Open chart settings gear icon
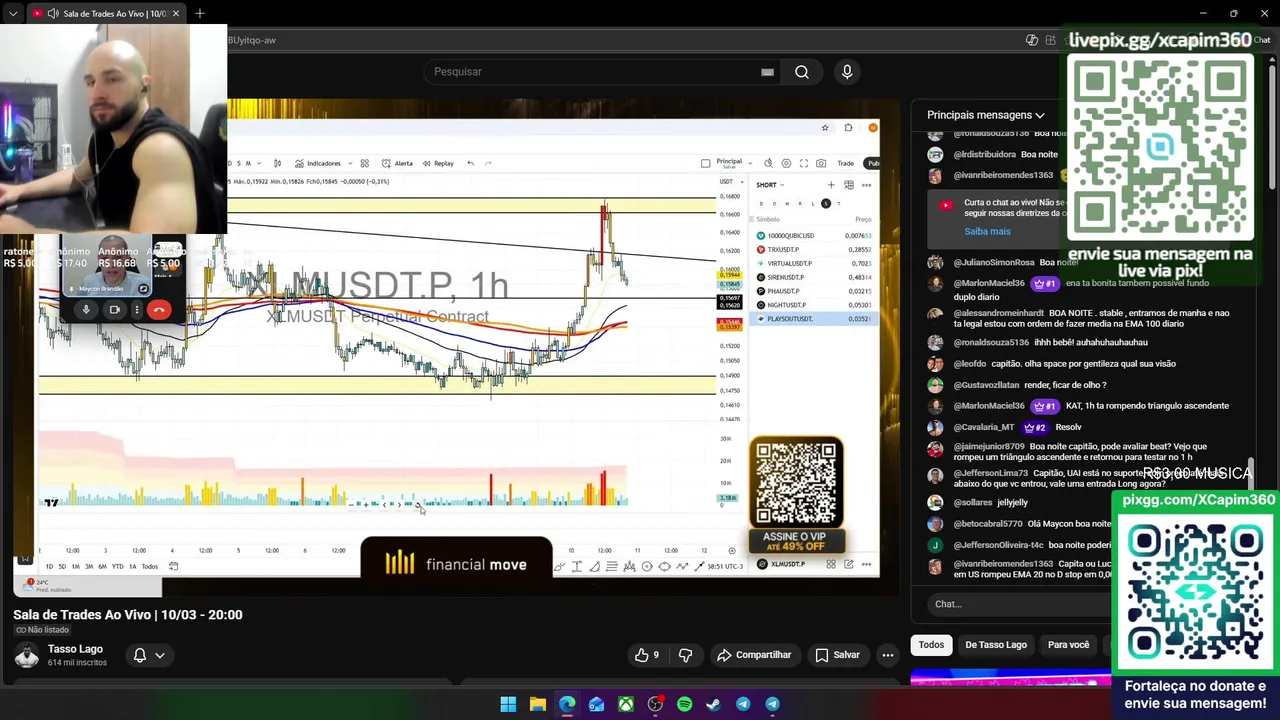Viewport: 1280px width, 720px height. click(786, 163)
